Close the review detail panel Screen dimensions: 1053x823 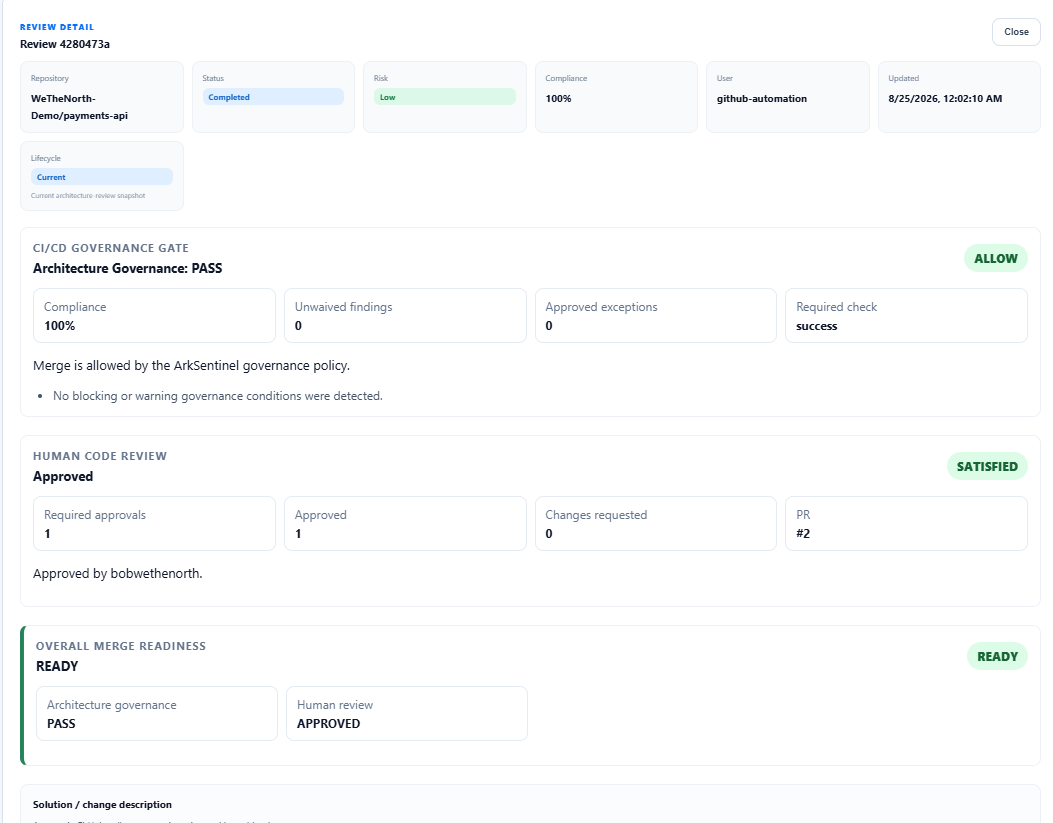click(x=1016, y=32)
